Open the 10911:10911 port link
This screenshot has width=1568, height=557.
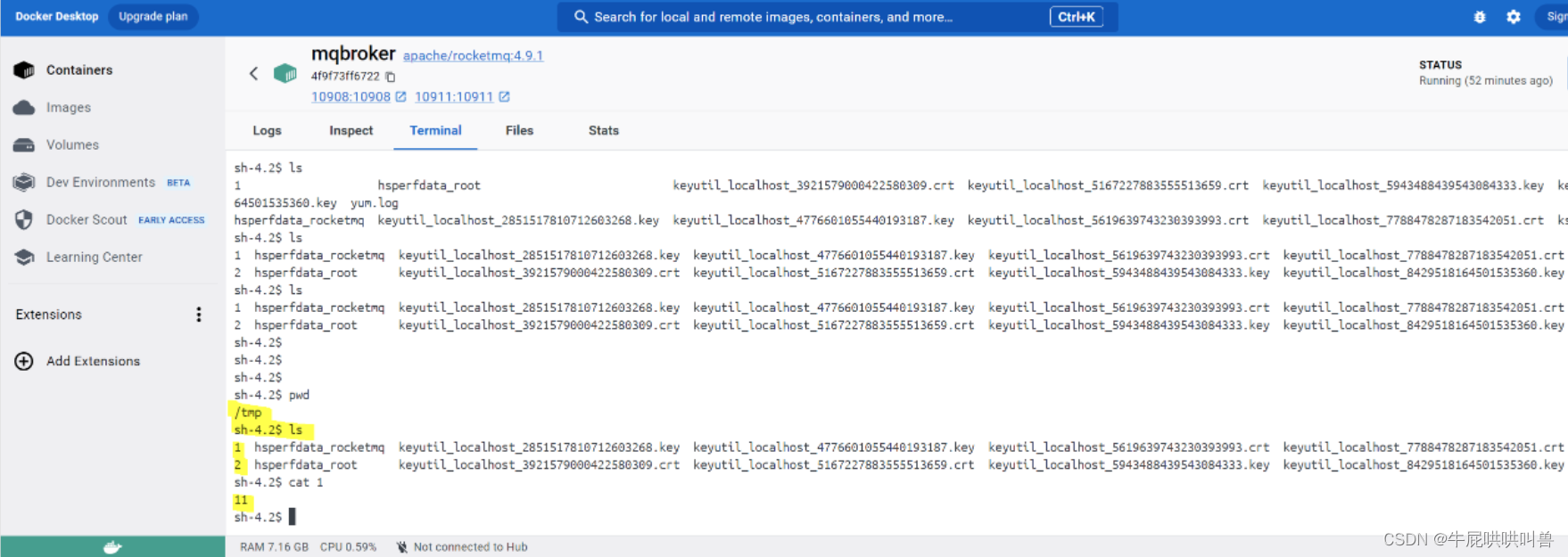click(x=454, y=96)
